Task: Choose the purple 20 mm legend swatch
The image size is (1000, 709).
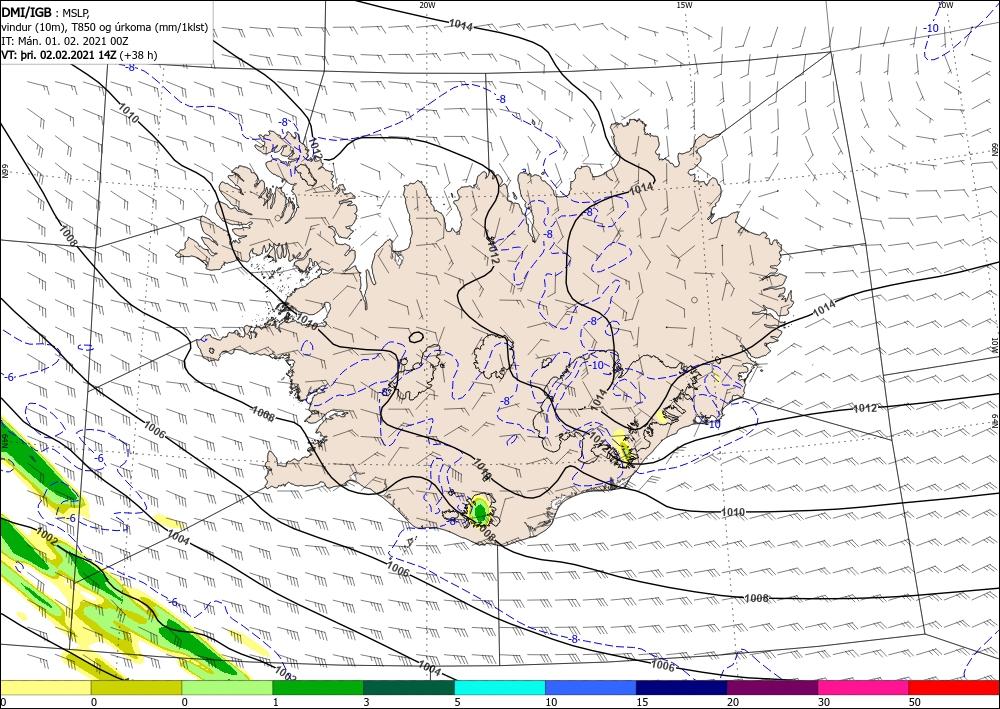Action: click(x=772, y=688)
